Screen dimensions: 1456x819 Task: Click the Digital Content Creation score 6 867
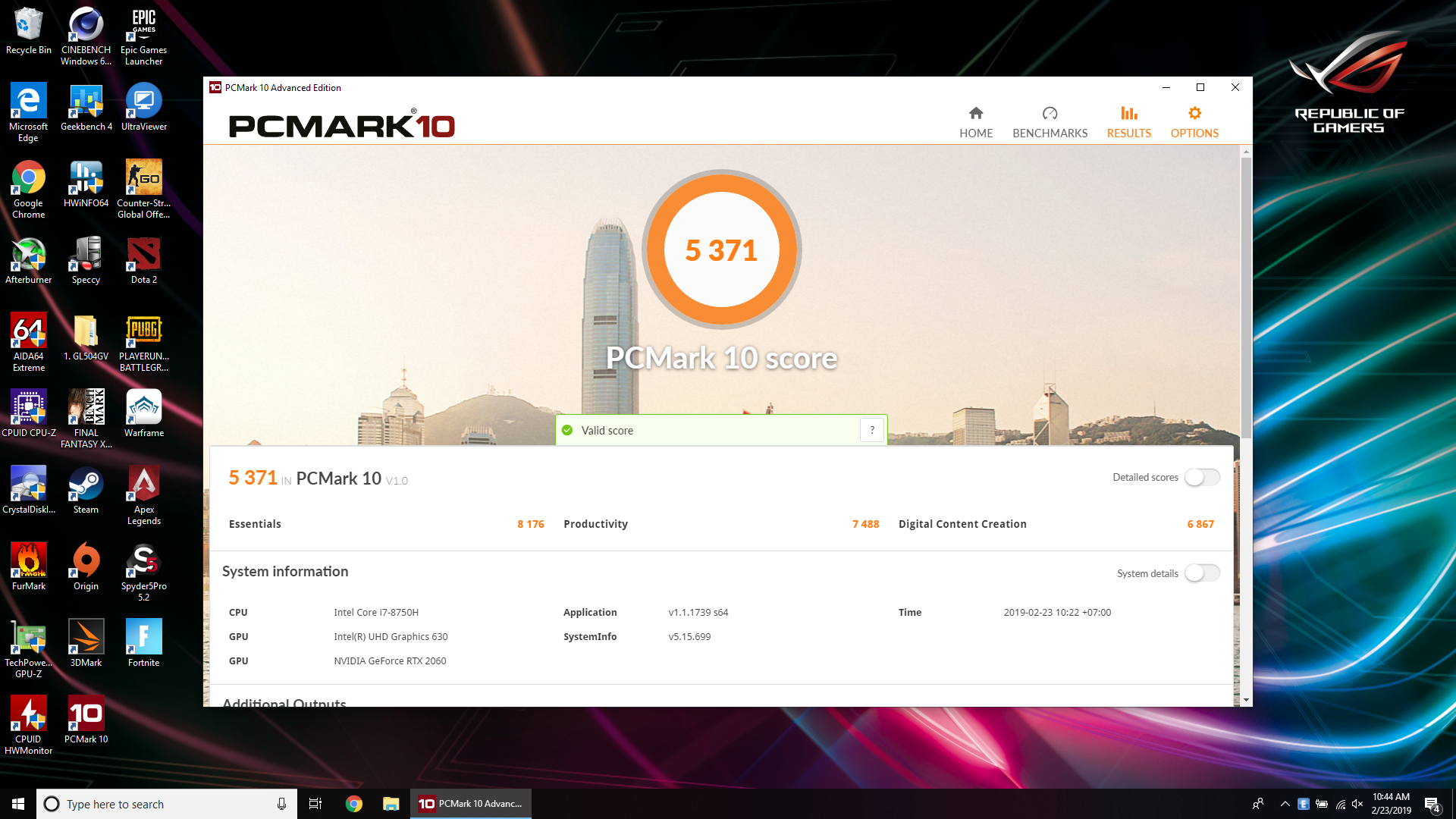tap(1200, 524)
